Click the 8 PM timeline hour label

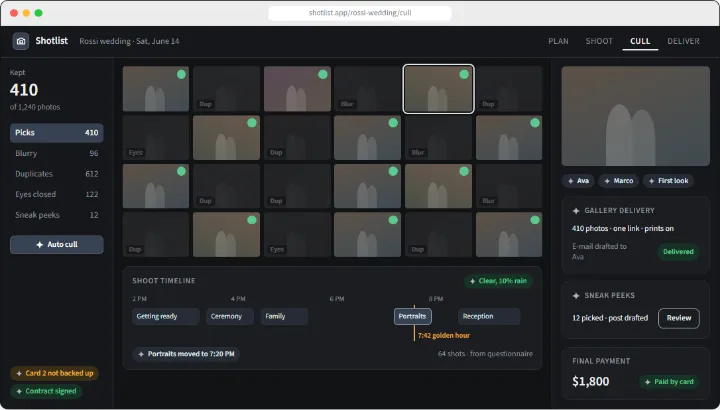(x=436, y=299)
